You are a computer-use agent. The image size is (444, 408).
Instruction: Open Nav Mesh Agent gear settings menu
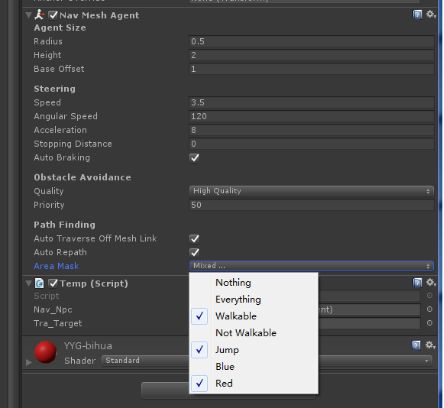431,14
